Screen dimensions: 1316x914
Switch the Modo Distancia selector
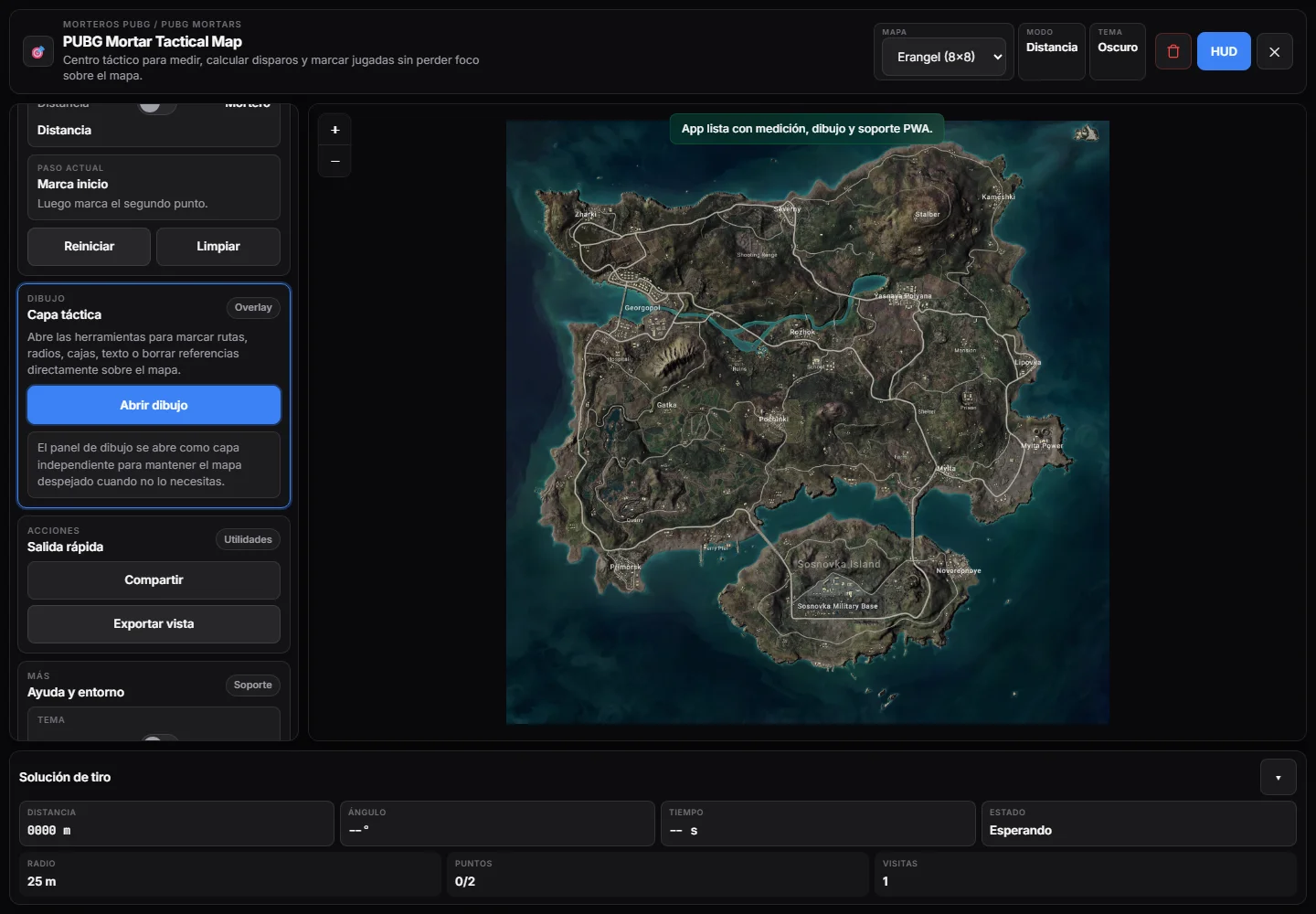tap(1052, 51)
